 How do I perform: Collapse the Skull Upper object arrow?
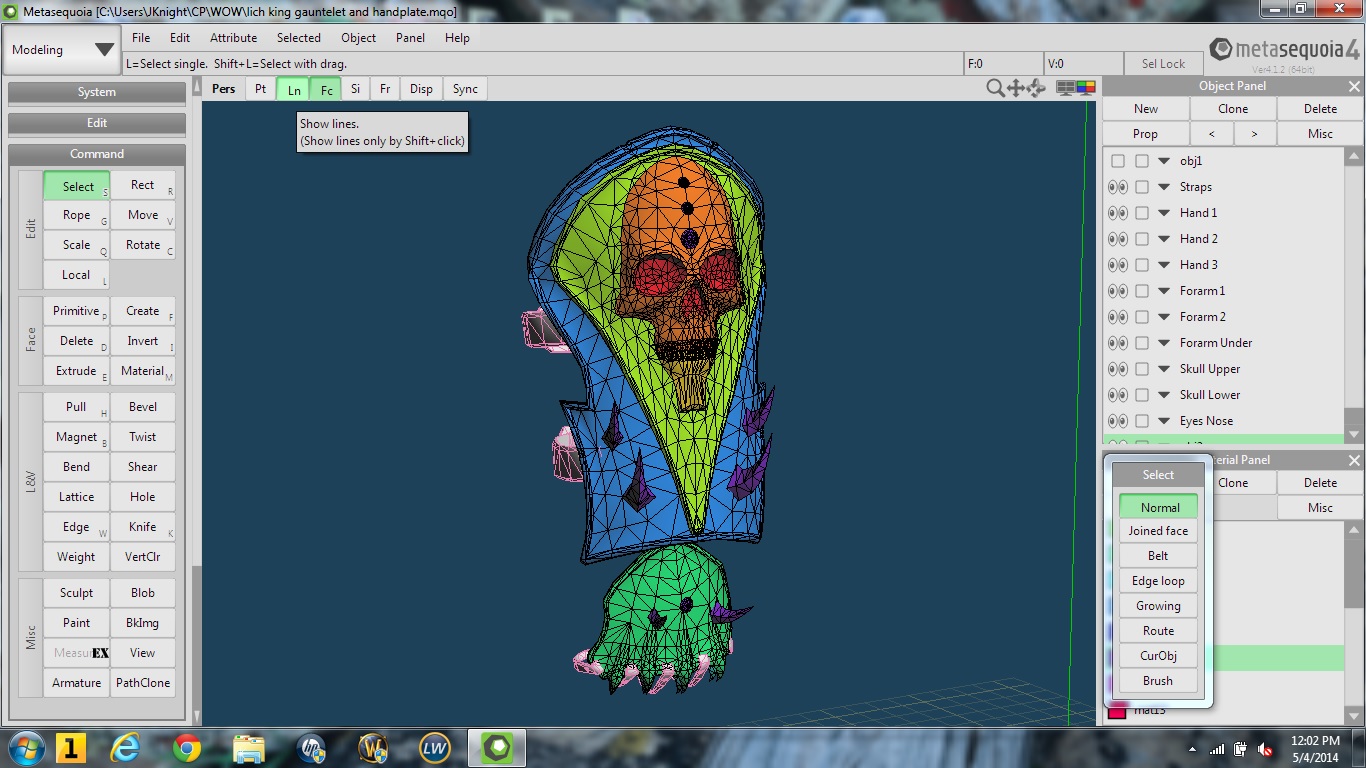click(1164, 369)
